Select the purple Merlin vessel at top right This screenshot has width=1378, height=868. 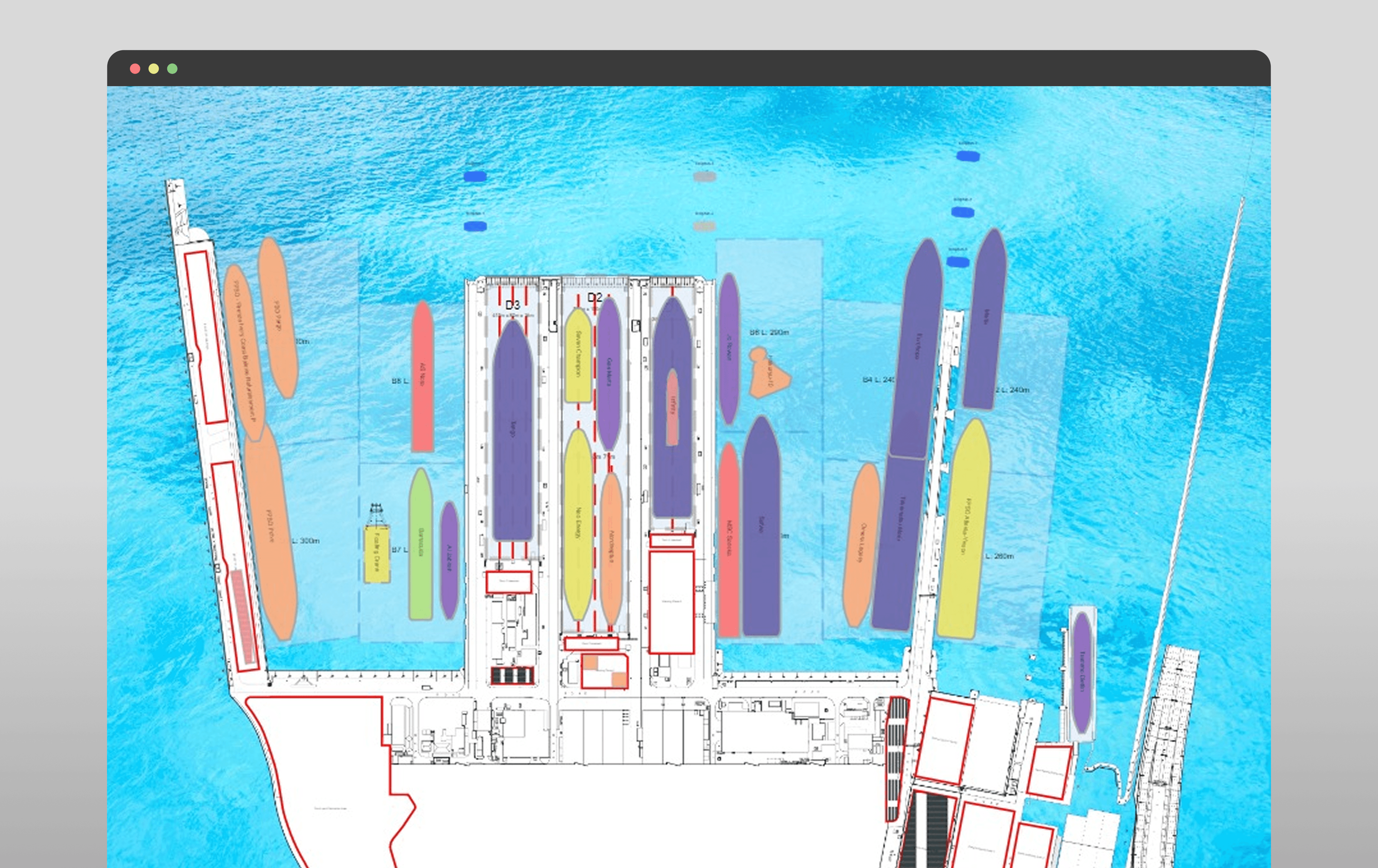click(985, 319)
